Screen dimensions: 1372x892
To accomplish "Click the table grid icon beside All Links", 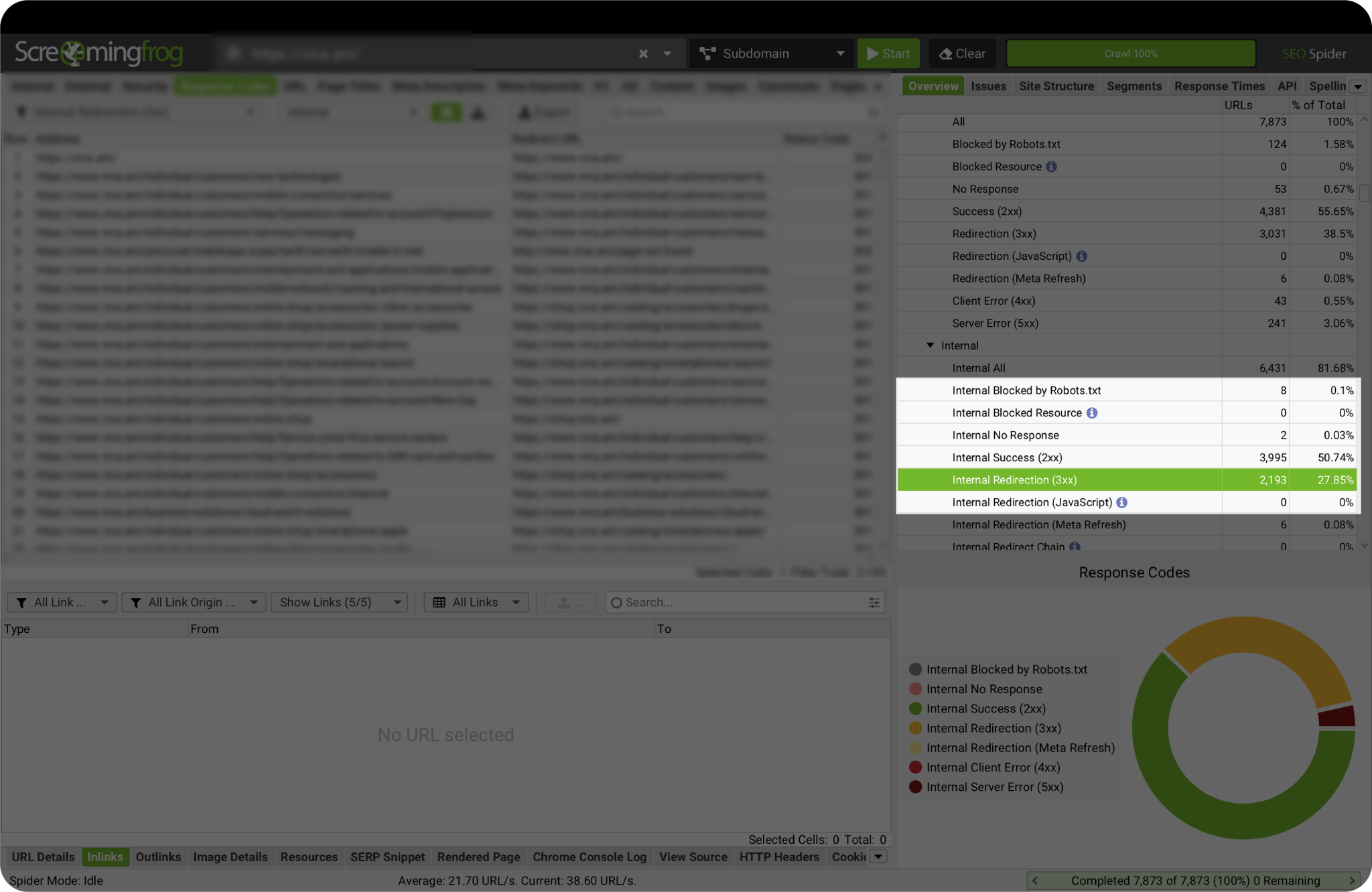I will point(439,602).
